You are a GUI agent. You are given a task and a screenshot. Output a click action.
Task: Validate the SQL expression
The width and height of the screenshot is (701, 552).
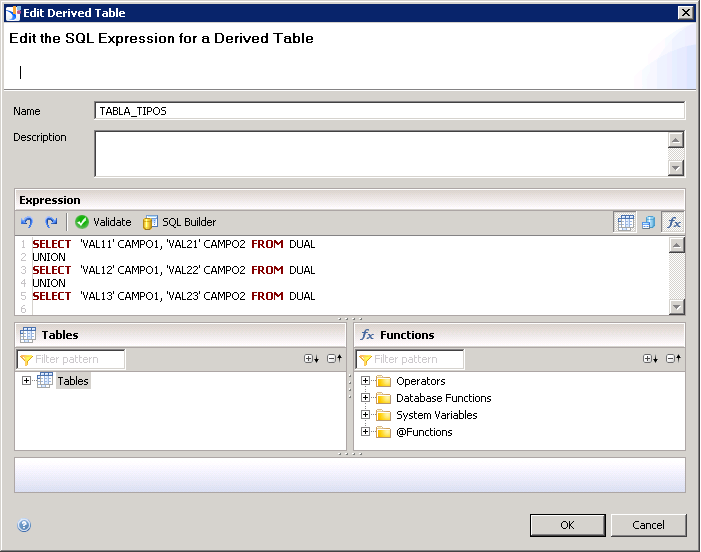pyautogui.click(x=102, y=222)
